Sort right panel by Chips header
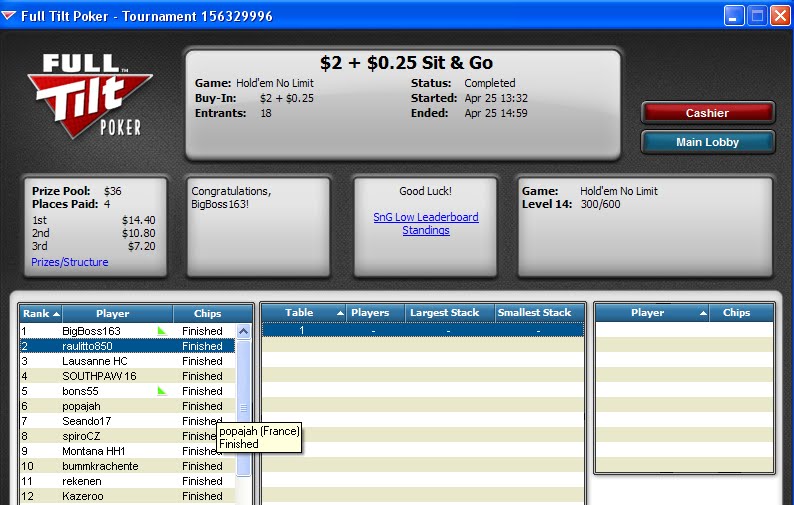Viewport: 794px width, 505px height. [x=741, y=313]
